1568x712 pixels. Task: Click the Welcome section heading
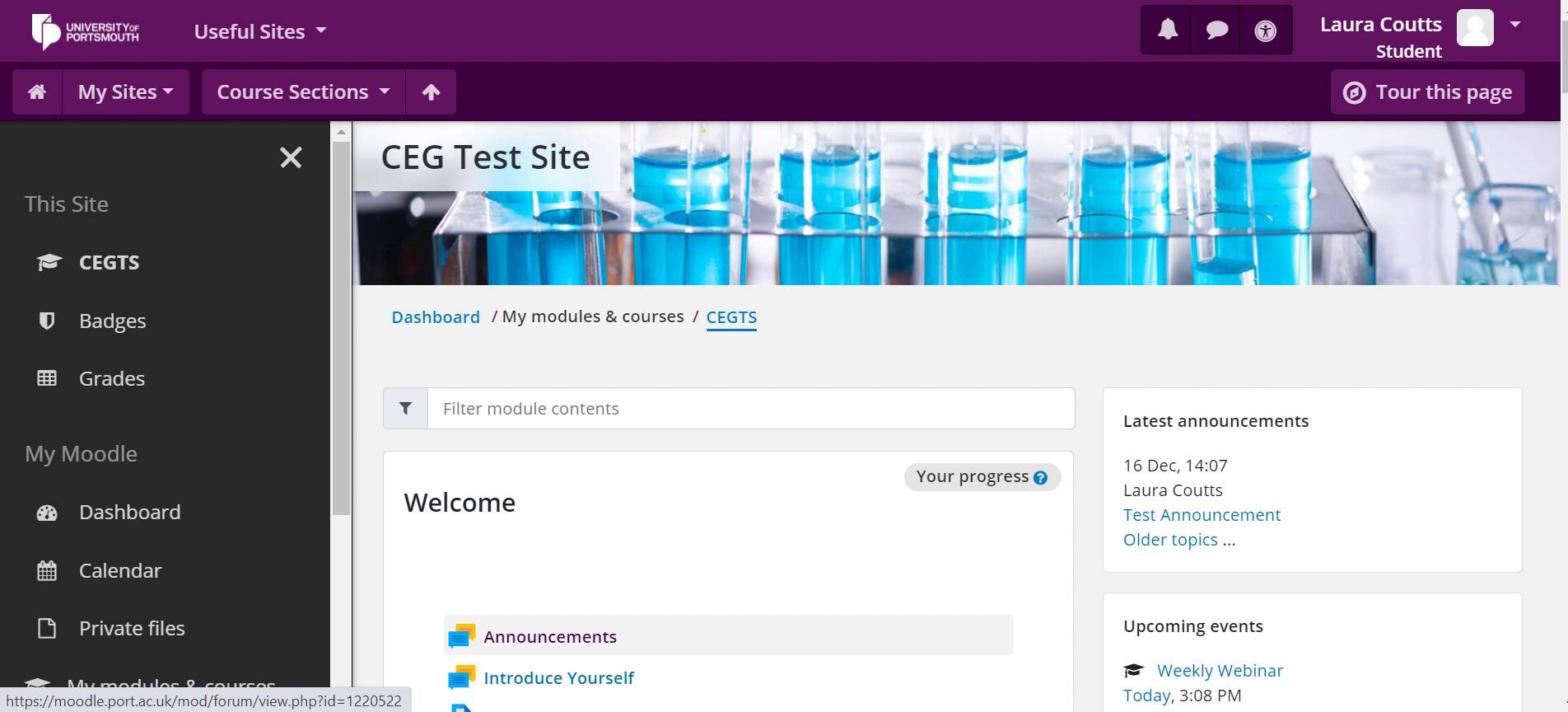(x=460, y=503)
